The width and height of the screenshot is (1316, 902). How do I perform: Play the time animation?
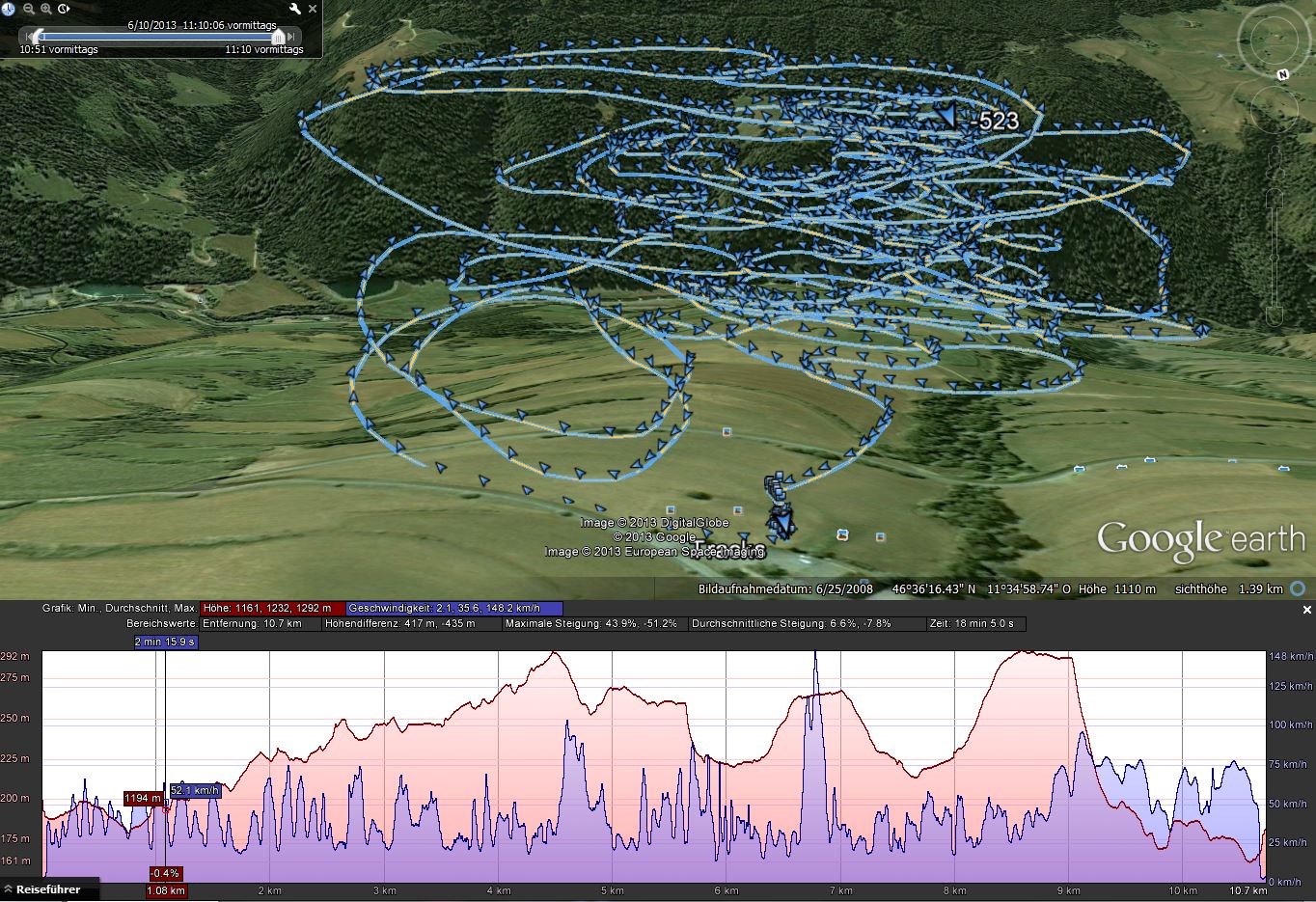pyautogui.click(x=65, y=9)
